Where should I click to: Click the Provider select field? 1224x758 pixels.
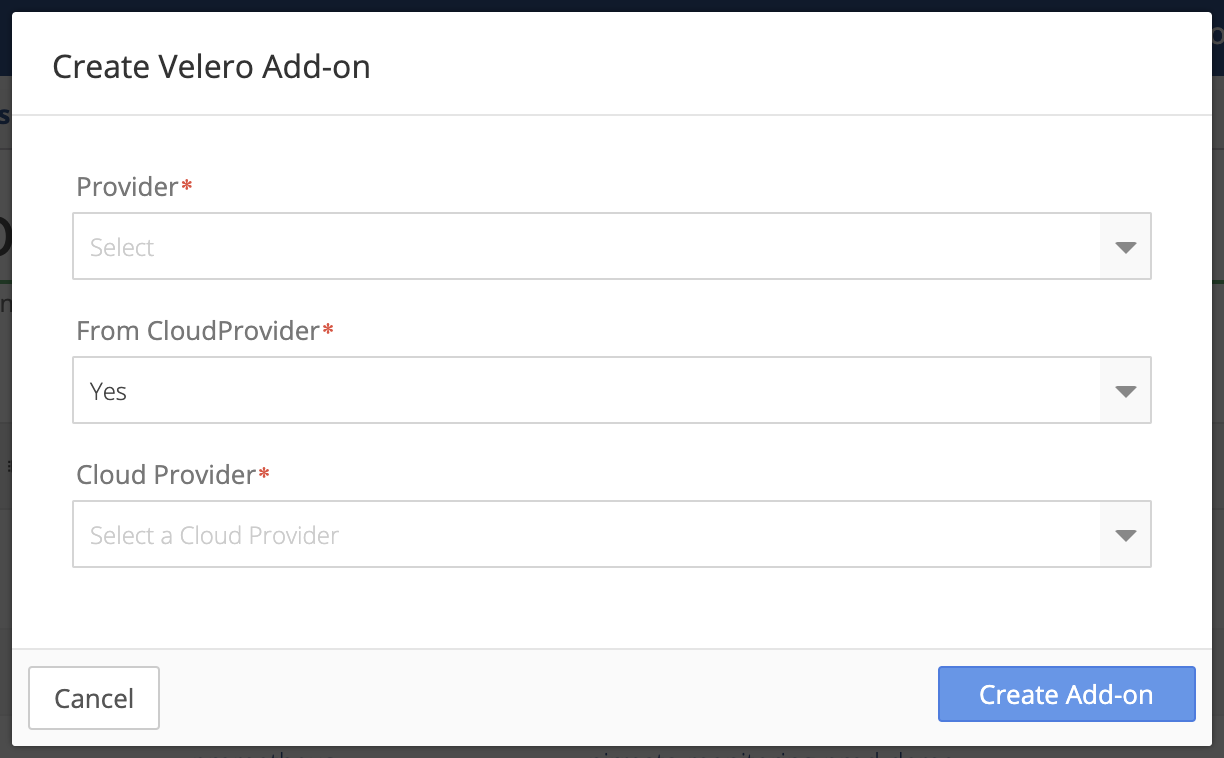pyautogui.click(x=612, y=246)
